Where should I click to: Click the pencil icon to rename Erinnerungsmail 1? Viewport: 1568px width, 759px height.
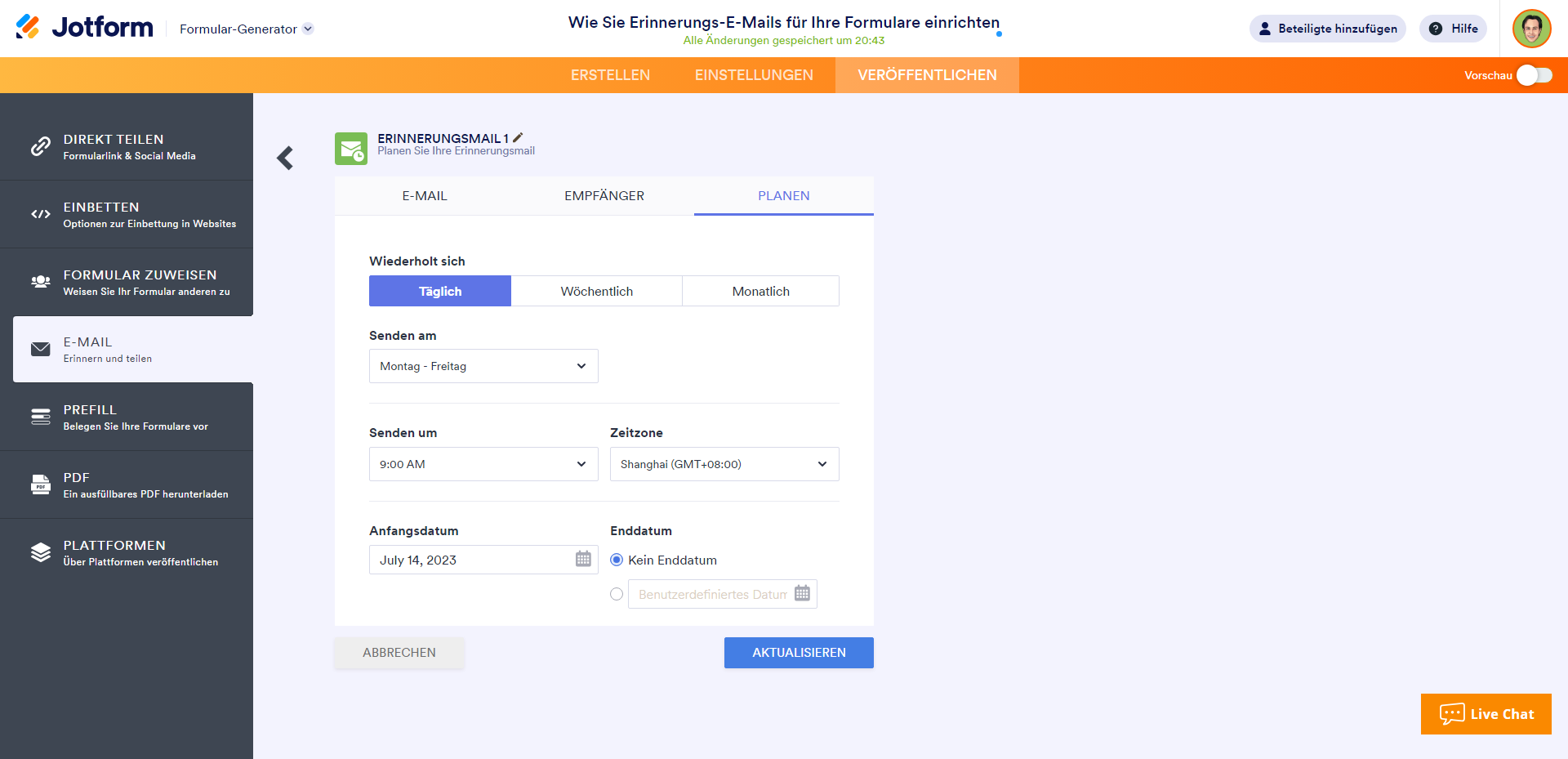[x=518, y=138]
